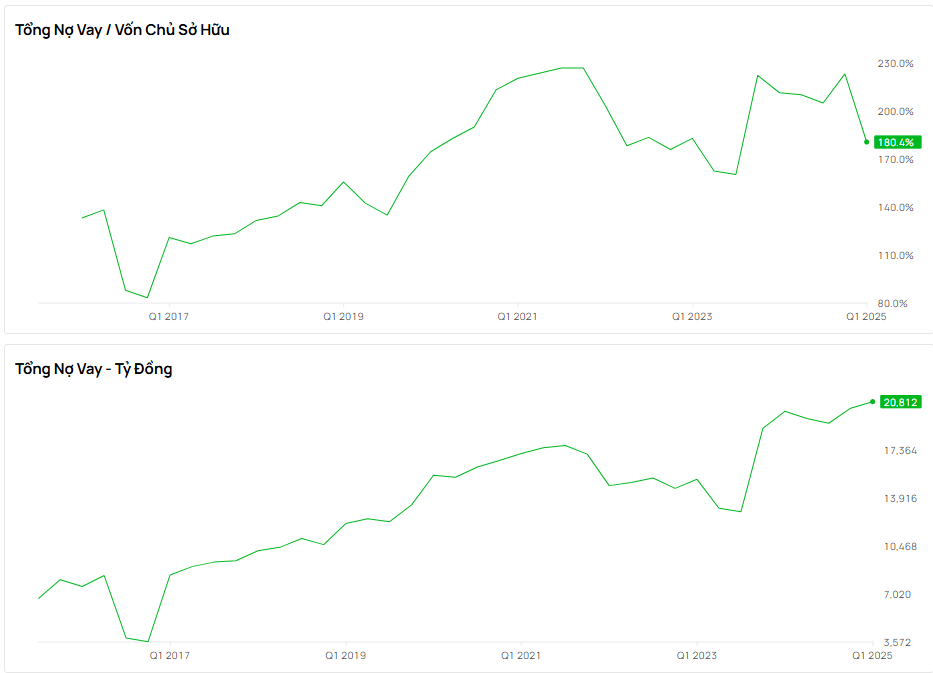
Task: Click Q1 2017 label on the Tỷ Đồng chart
Action: click(x=170, y=656)
